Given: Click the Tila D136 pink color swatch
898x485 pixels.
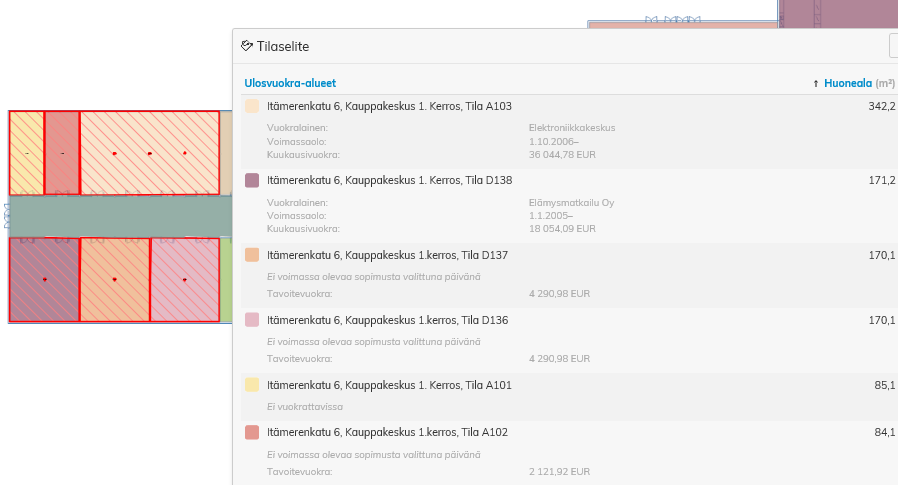Looking at the screenshot, I should tap(252, 320).
